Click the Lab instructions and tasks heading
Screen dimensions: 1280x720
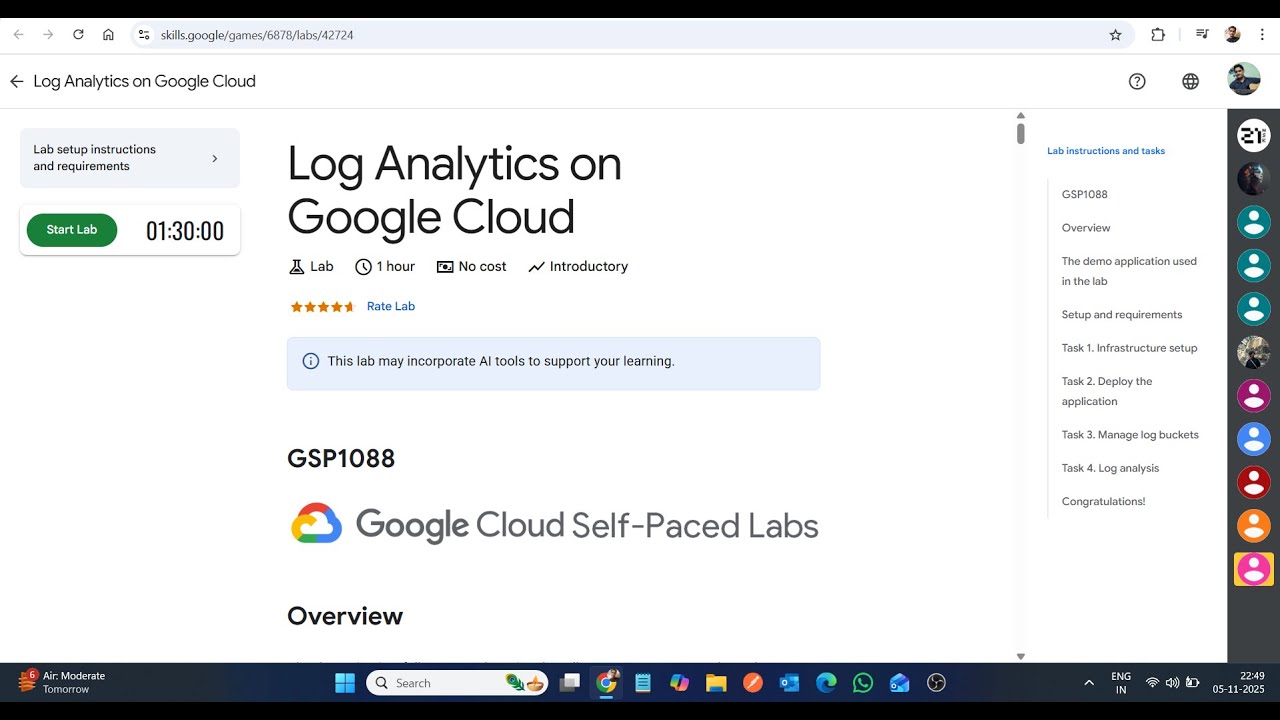coord(1106,151)
